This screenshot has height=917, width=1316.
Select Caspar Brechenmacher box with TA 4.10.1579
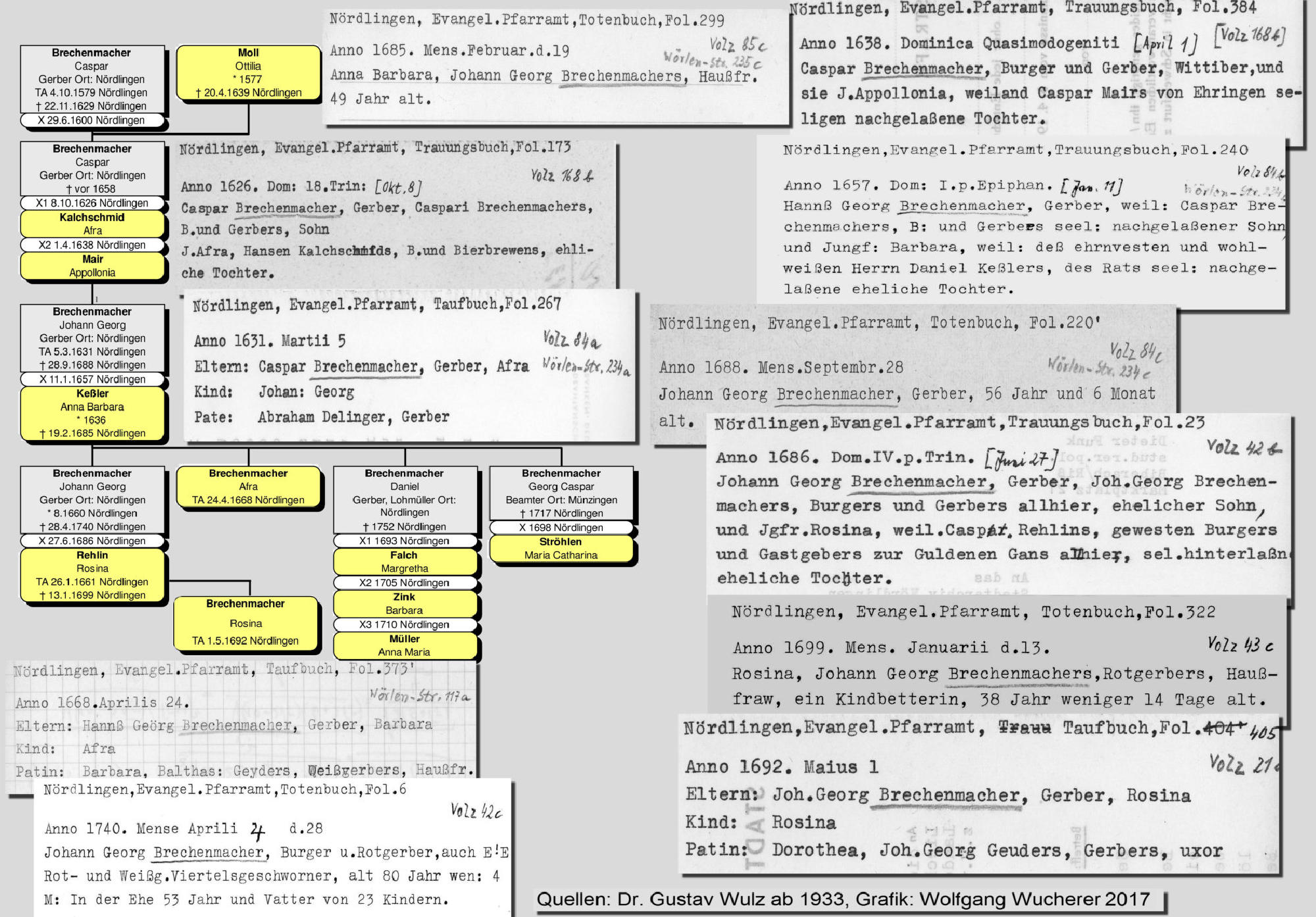pyautogui.click(x=91, y=79)
